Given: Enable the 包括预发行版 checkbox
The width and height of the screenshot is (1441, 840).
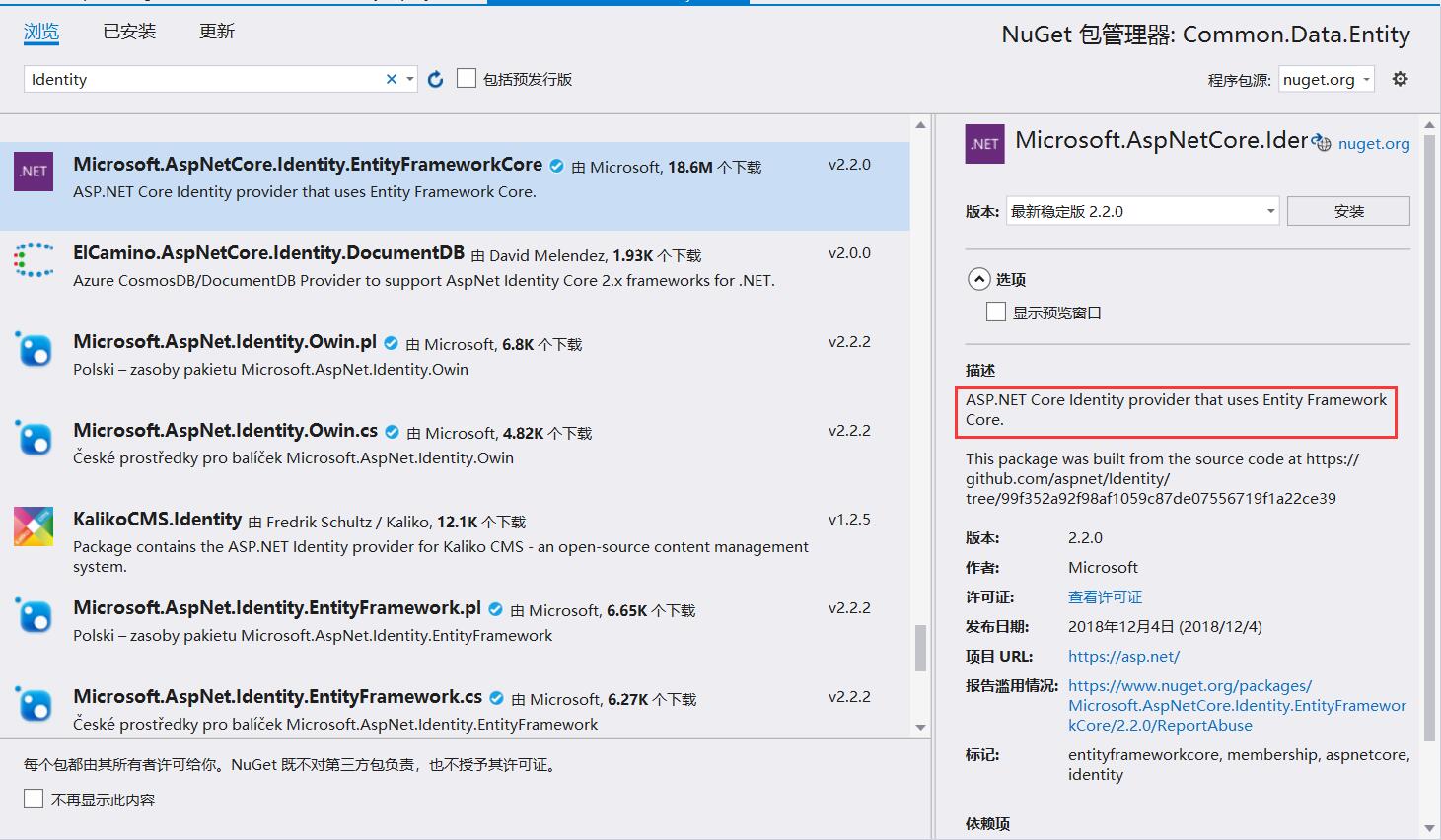Looking at the screenshot, I should pos(468,79).
